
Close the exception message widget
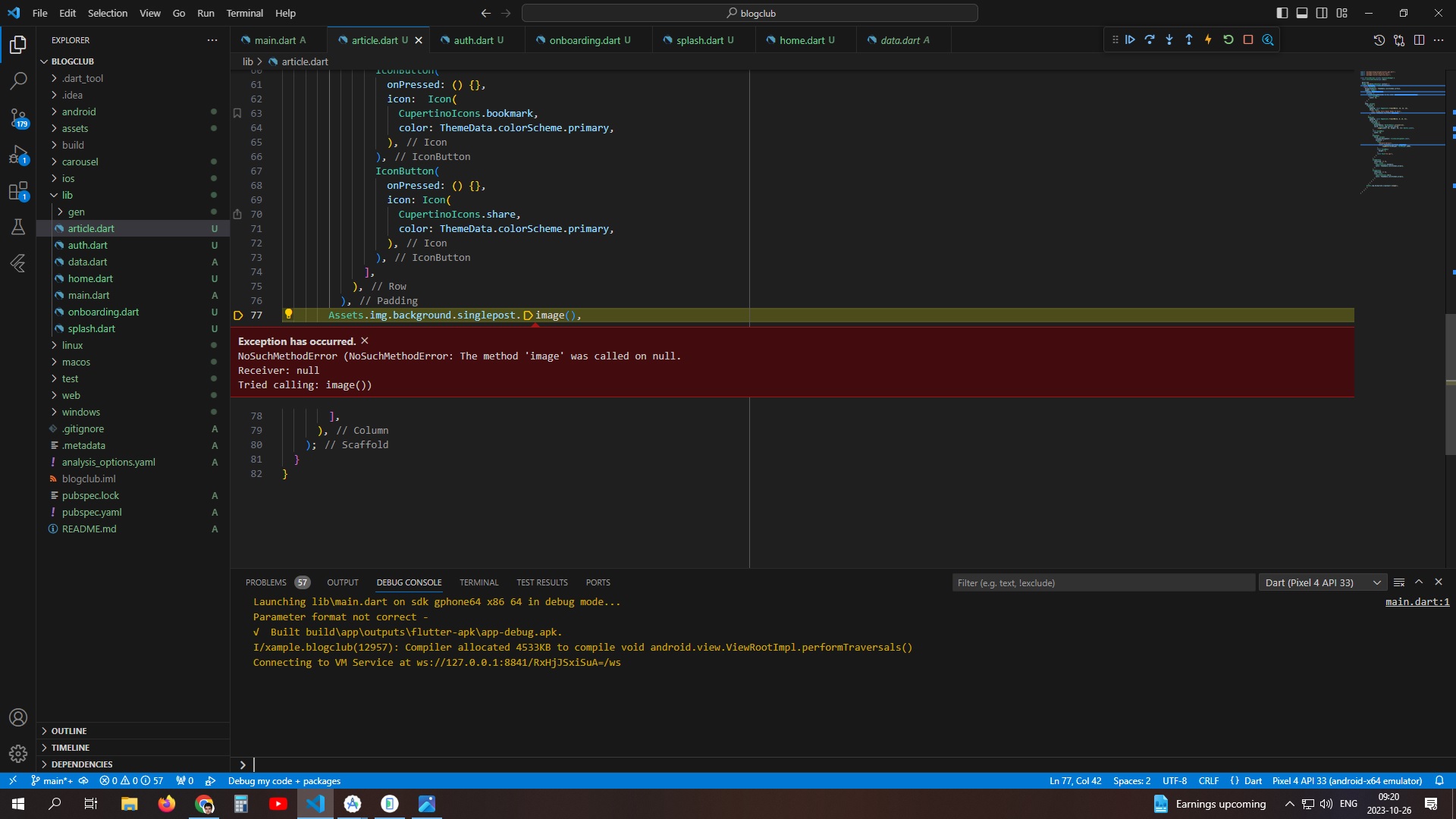pos(365,340)
